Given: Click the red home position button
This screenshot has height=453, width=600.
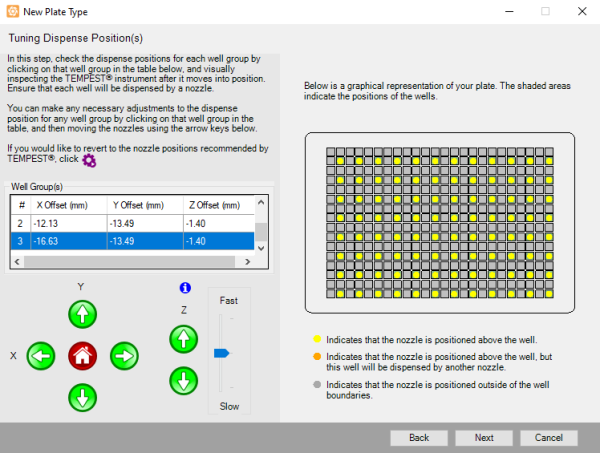Looking at the screenshot, I should (x=82, y=356).
